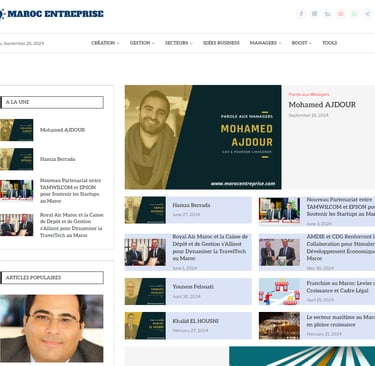
Task: Open the Idées Business menu item
Action: tap(221, 43)
